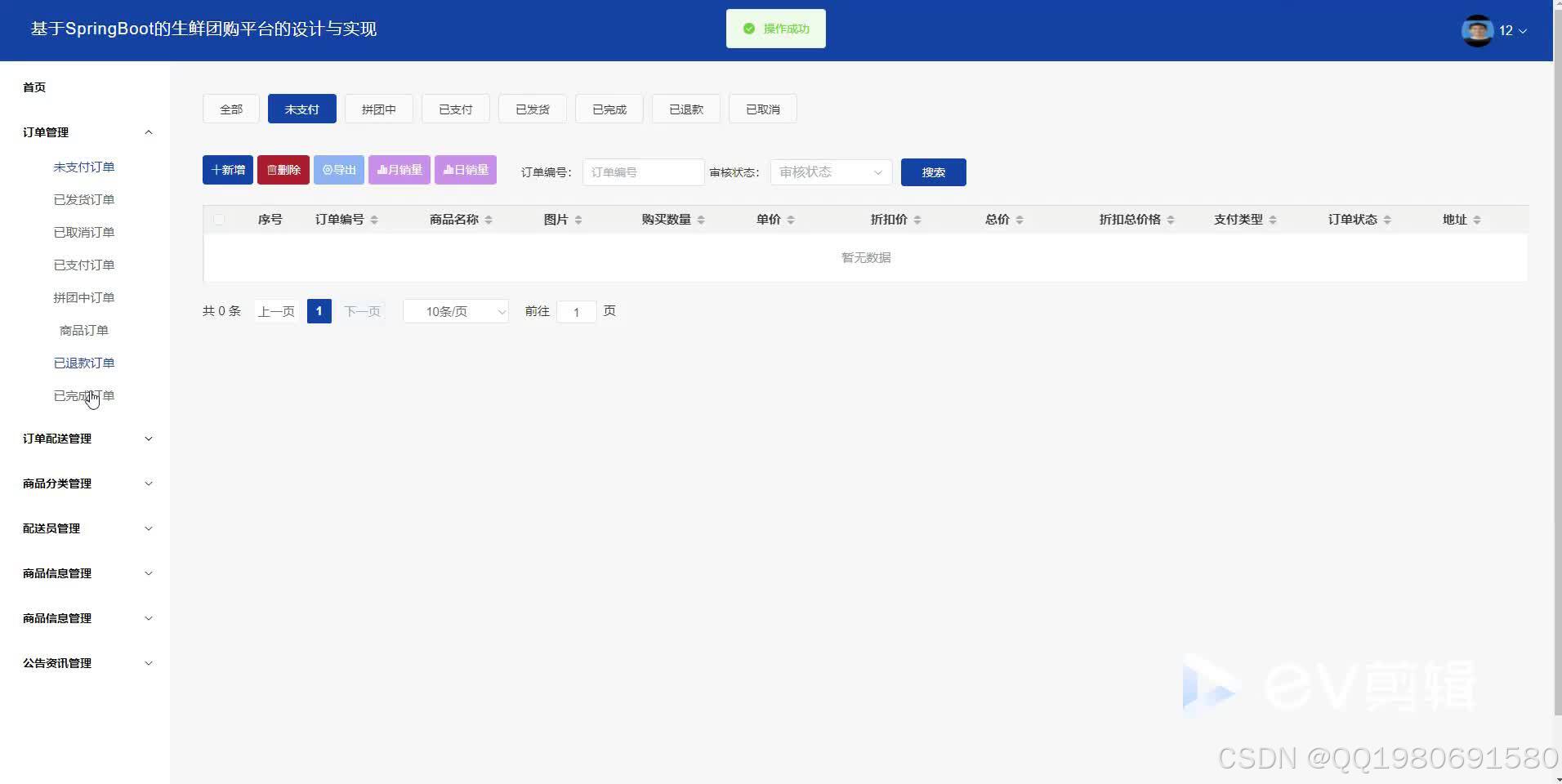The image size is (1562, 784).
Task: Click the ascending sort arrow on 总价 column
Action: pos(1022,216)
